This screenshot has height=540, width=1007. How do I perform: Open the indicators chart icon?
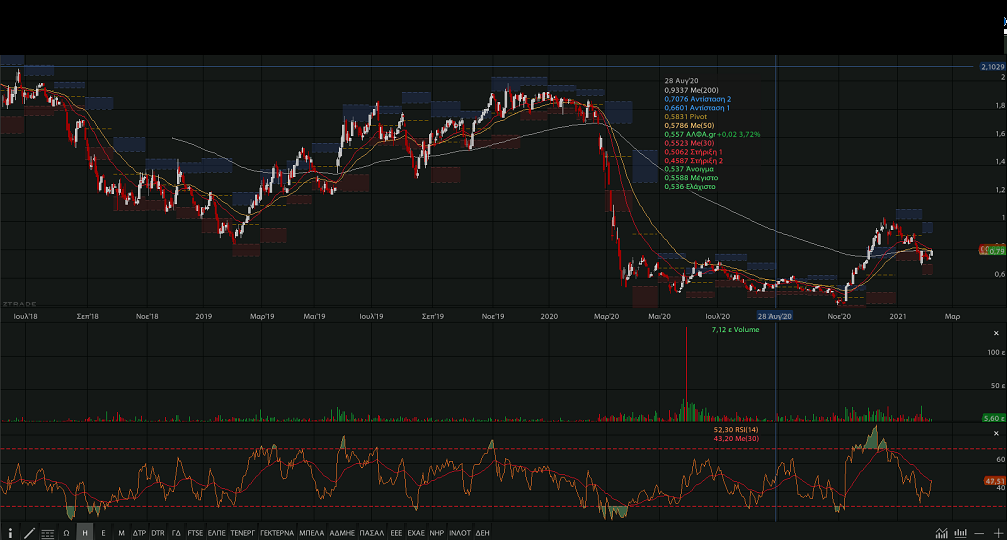coord(941,533)
